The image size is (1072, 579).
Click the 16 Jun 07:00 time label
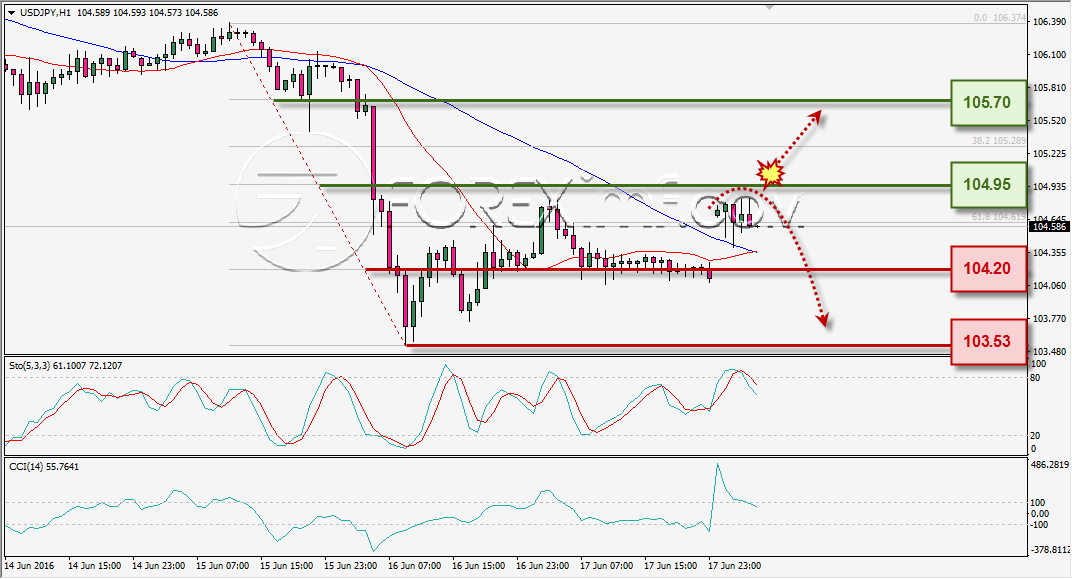coord(414,566)
